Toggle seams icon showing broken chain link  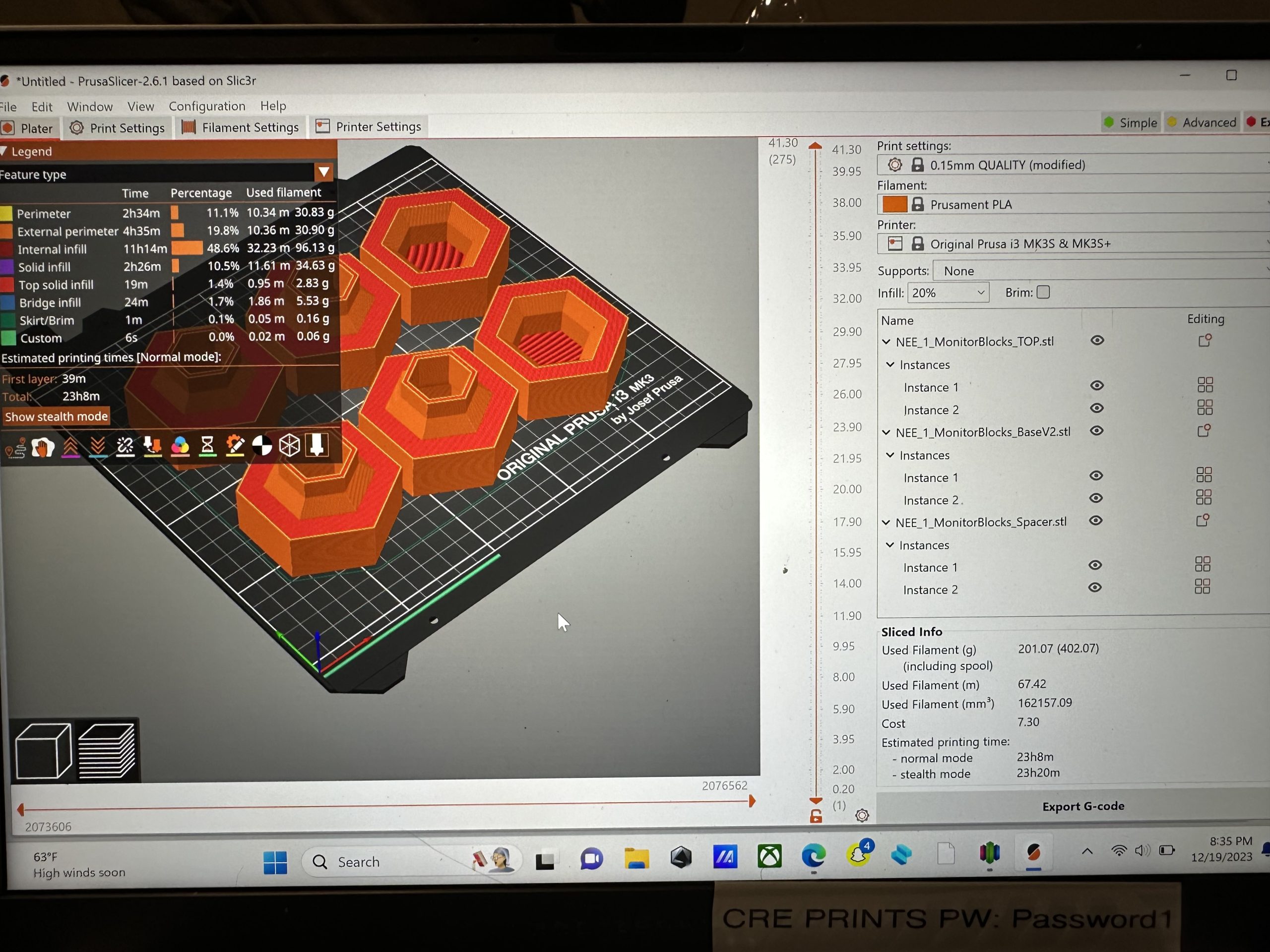(125, 446)
